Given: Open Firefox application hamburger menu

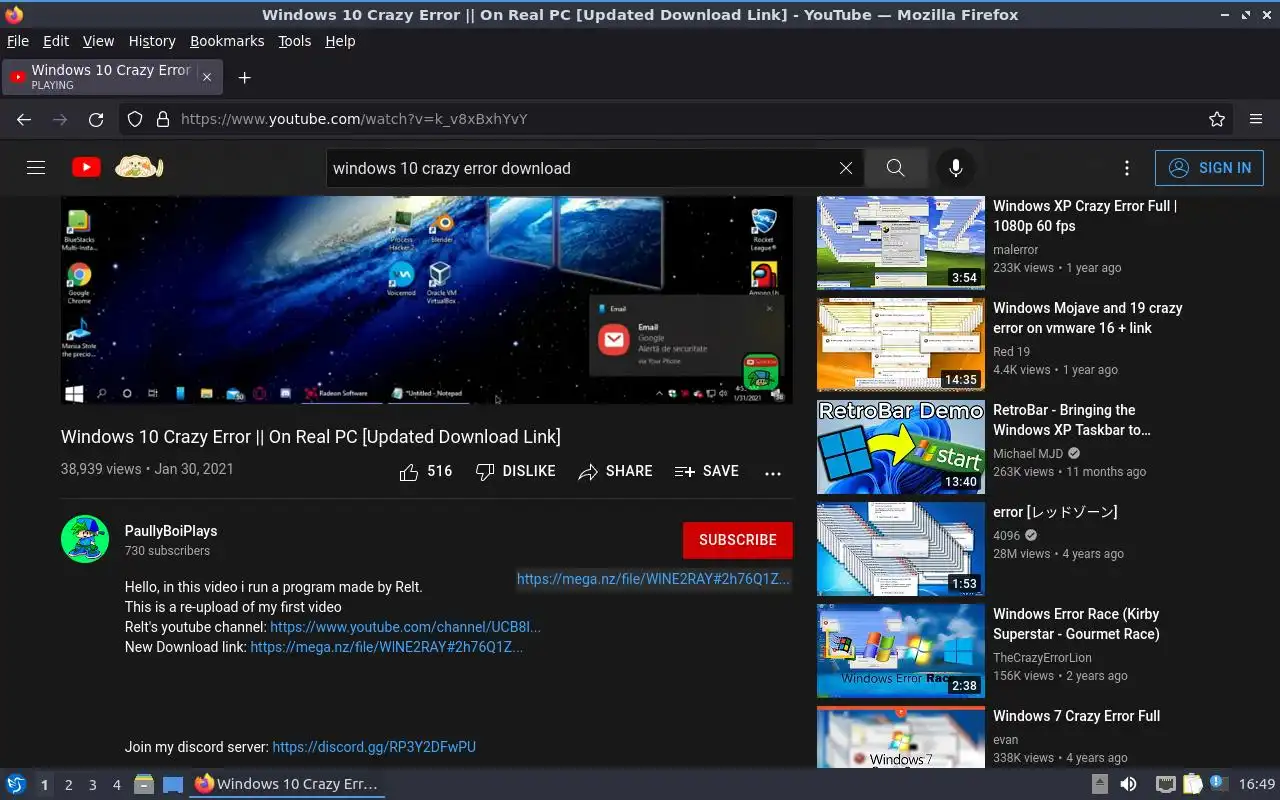Looking at the screenshot, I should (1256, 119).
